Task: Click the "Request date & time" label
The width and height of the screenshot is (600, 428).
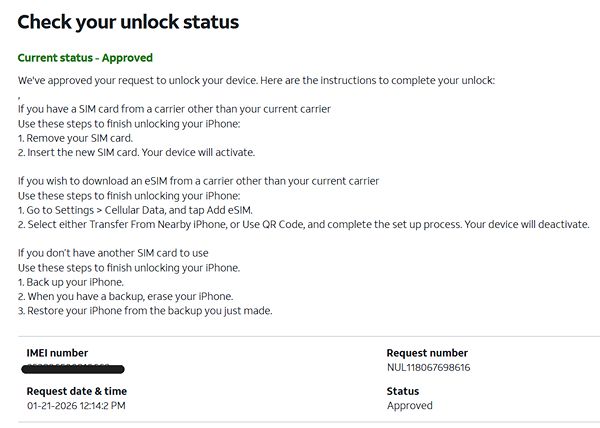Action: click(76, 391)
